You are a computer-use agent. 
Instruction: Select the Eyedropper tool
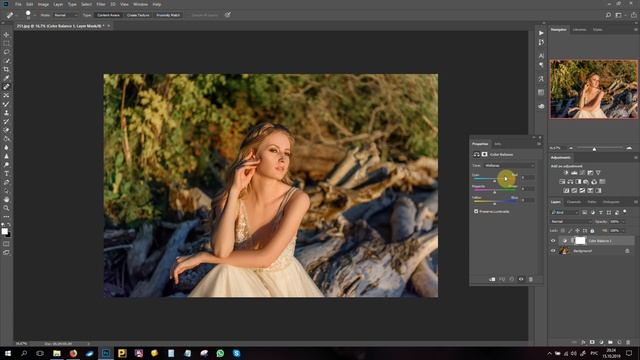click(6, 78)
